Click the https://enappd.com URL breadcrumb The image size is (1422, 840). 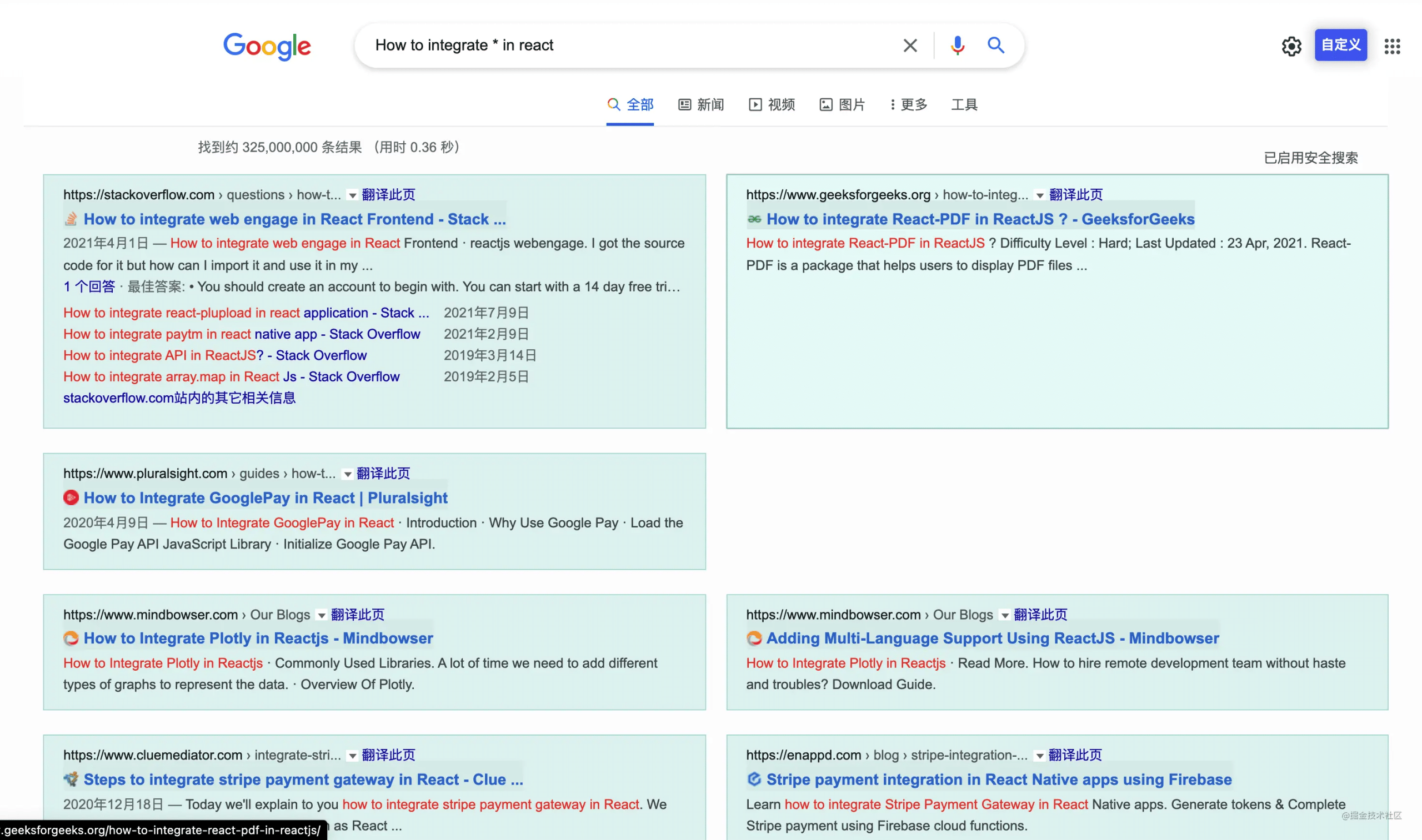(887, 755)
